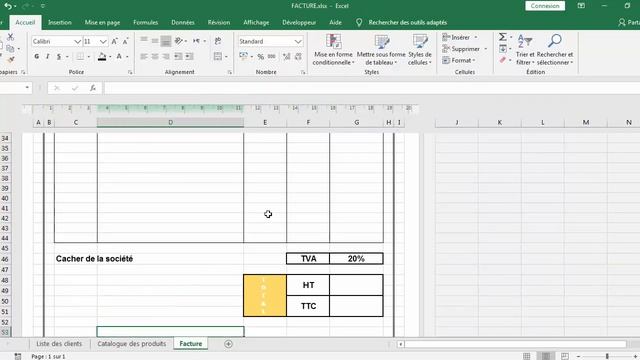Open the Format cells menu
The width and height of the screenshot is (640, 360).
(459, 60)
